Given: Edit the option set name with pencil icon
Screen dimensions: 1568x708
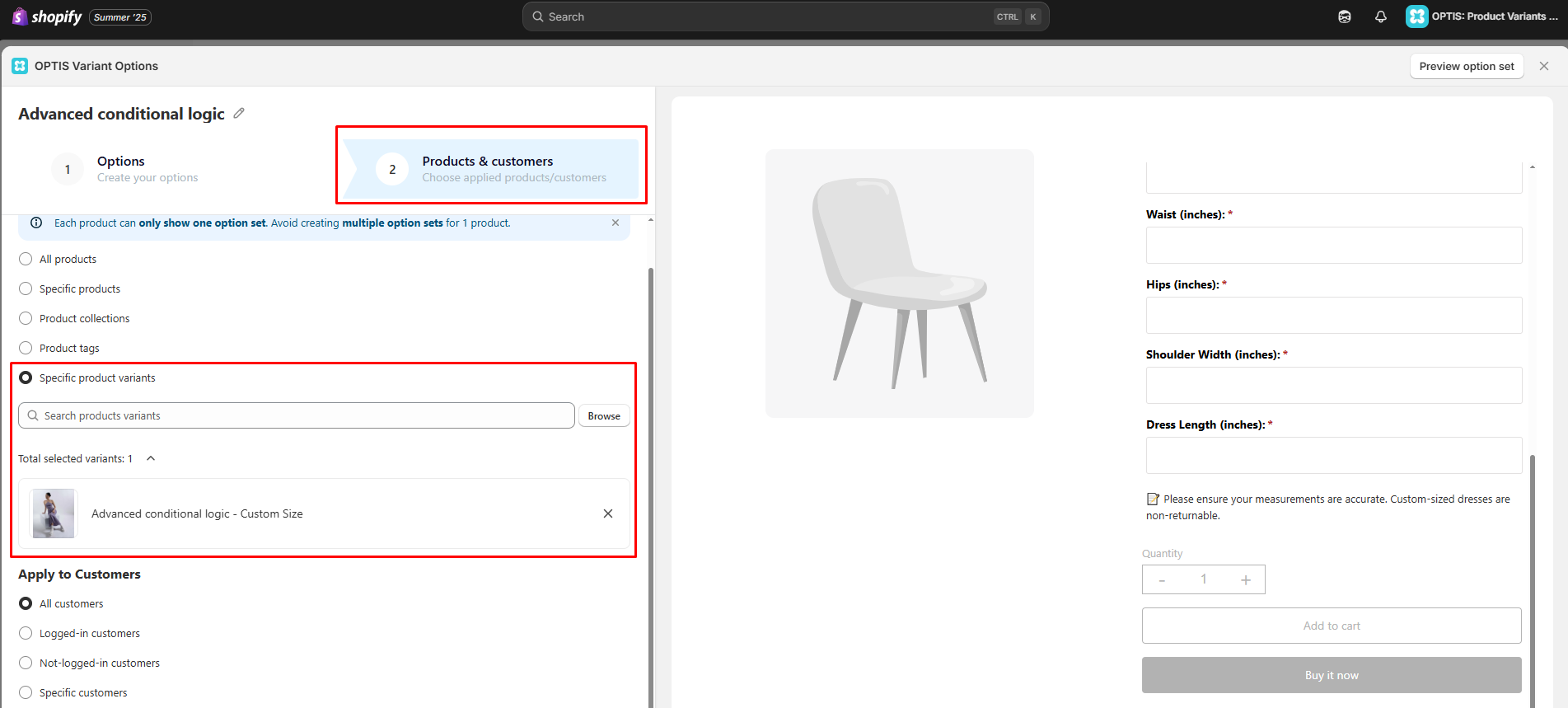Looking at the screenshot, I should coord(239,113).
